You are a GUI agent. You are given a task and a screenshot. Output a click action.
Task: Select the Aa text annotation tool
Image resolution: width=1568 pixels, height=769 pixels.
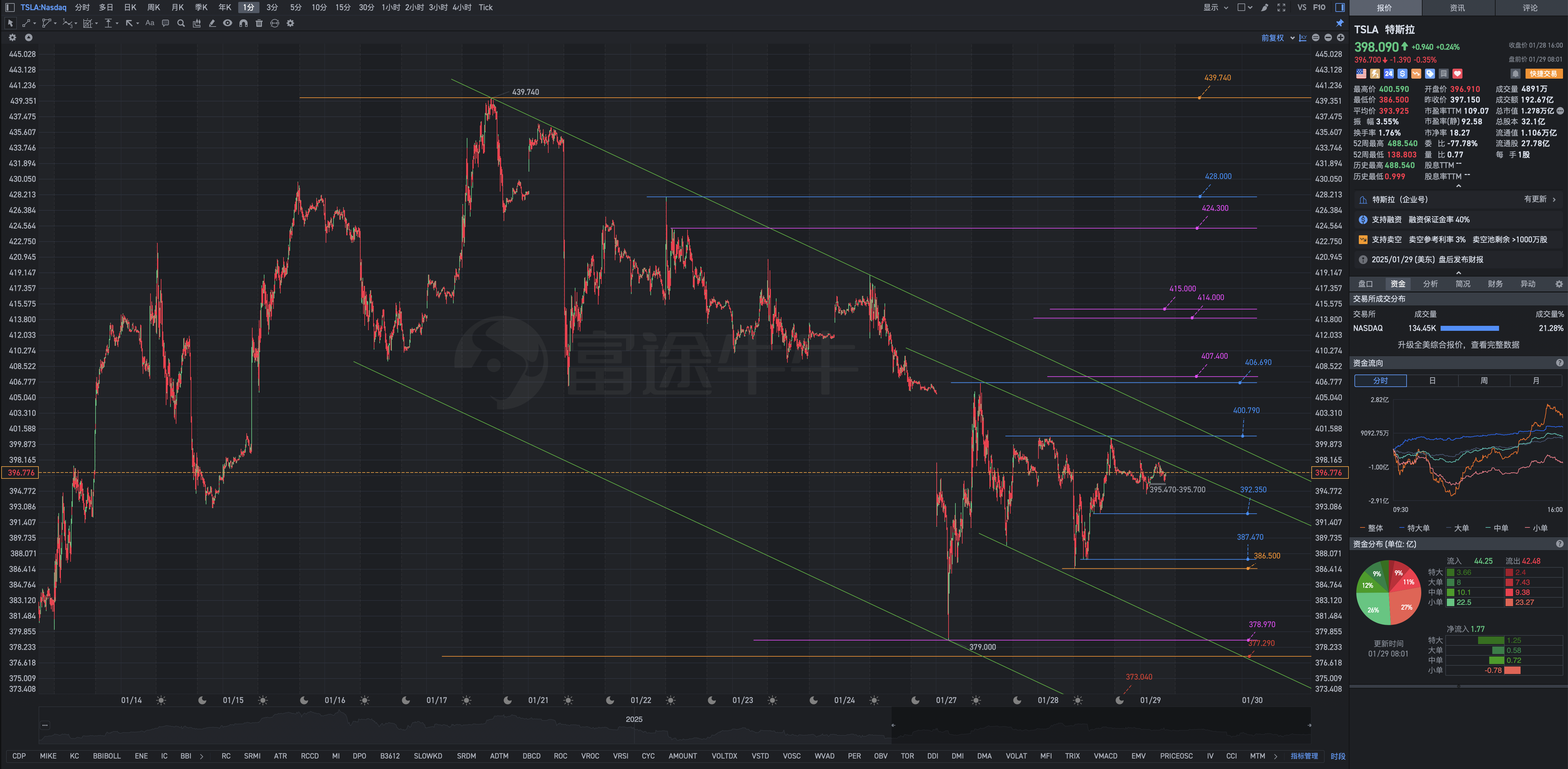coord(150,23)
